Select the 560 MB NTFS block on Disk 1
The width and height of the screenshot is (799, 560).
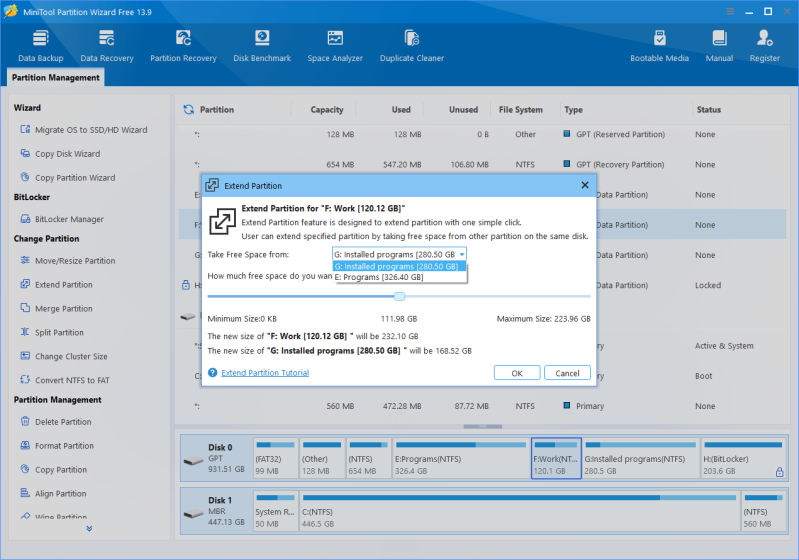763,511
